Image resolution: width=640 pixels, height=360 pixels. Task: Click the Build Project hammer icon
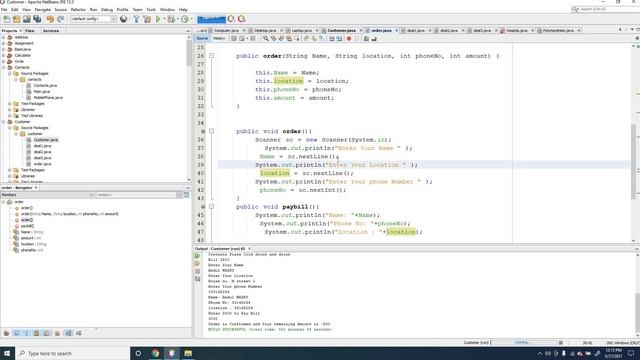(136, 19)
